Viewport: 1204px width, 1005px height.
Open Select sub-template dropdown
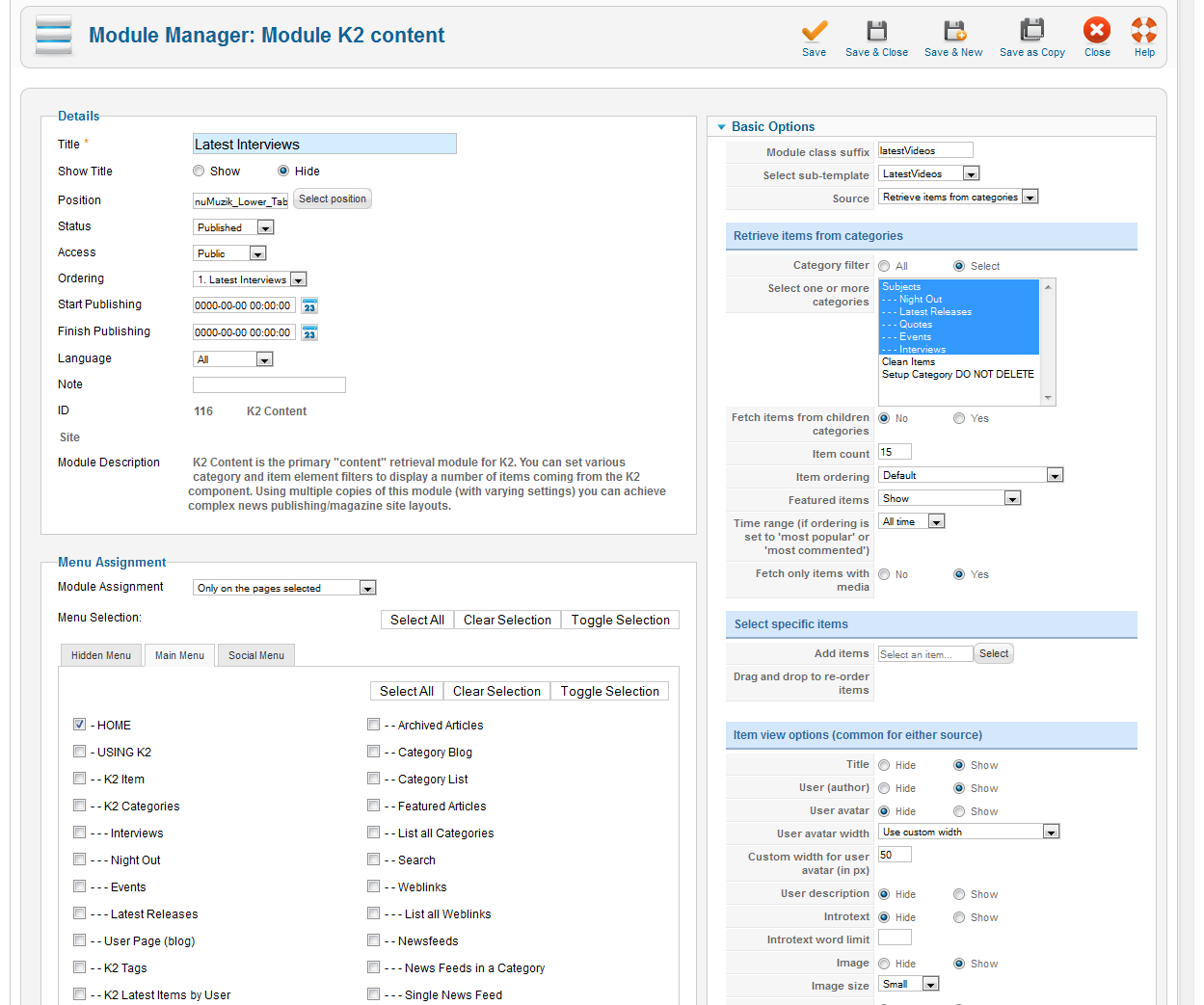929,173
